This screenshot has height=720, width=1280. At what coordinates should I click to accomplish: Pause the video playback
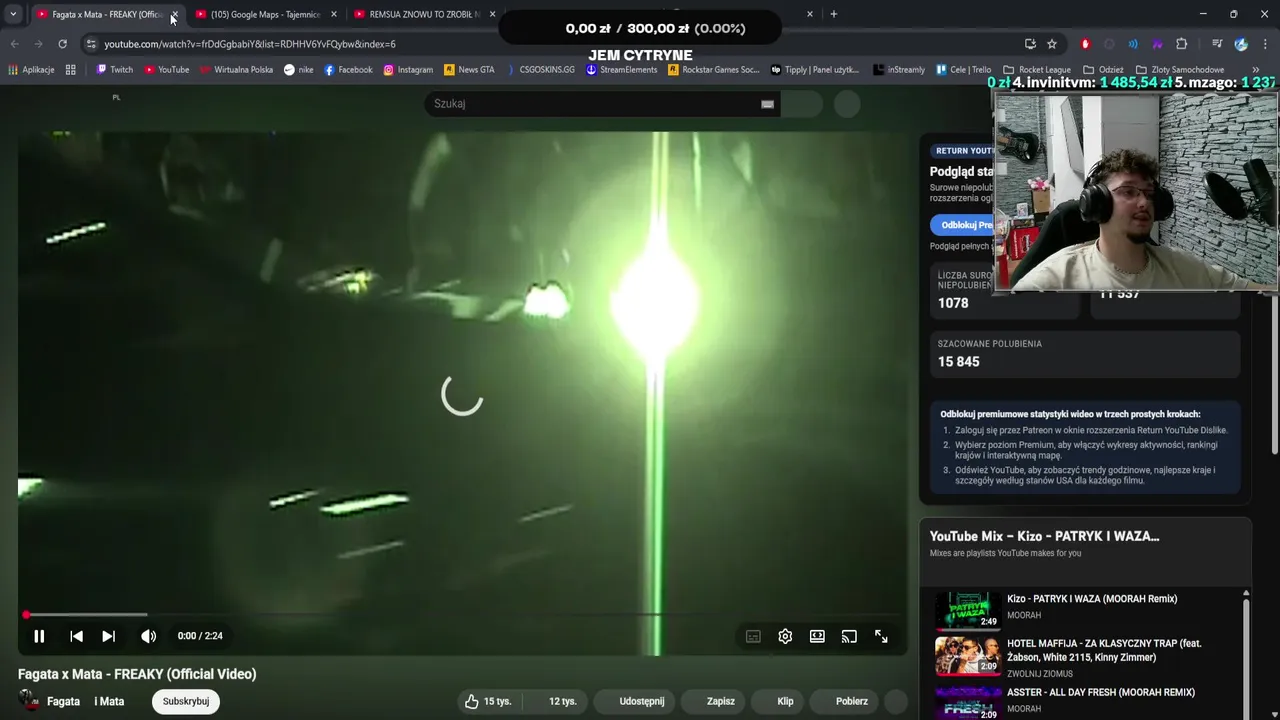[x=39, y=636]
